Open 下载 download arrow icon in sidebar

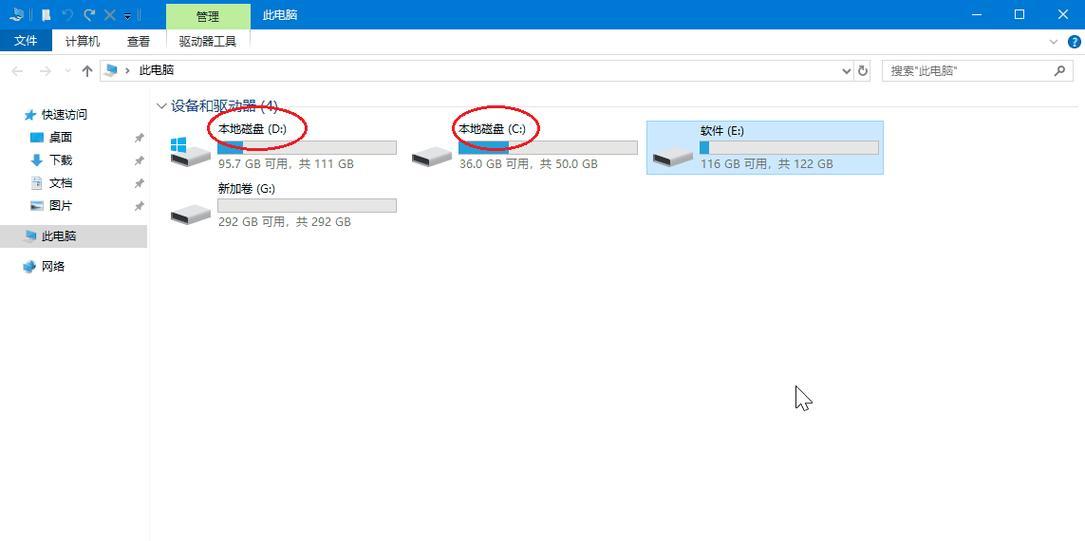point(37,161)
